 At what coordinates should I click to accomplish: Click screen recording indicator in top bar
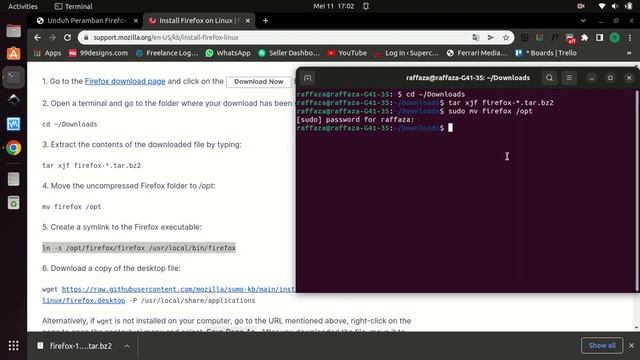581,6
